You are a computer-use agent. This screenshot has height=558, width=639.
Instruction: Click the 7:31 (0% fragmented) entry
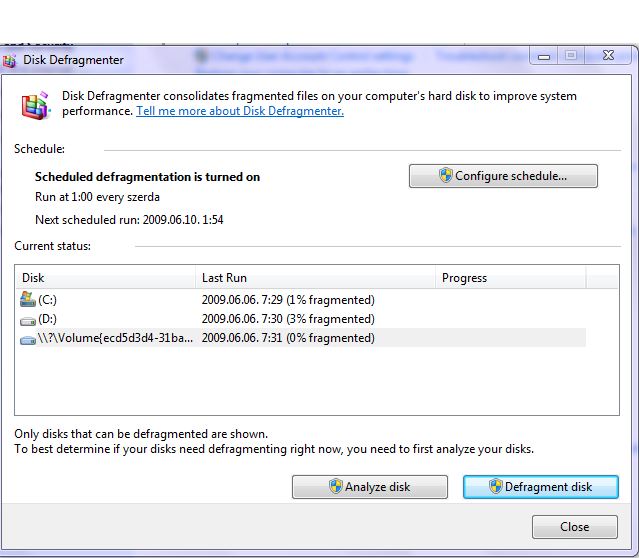[x=288, y=338]
